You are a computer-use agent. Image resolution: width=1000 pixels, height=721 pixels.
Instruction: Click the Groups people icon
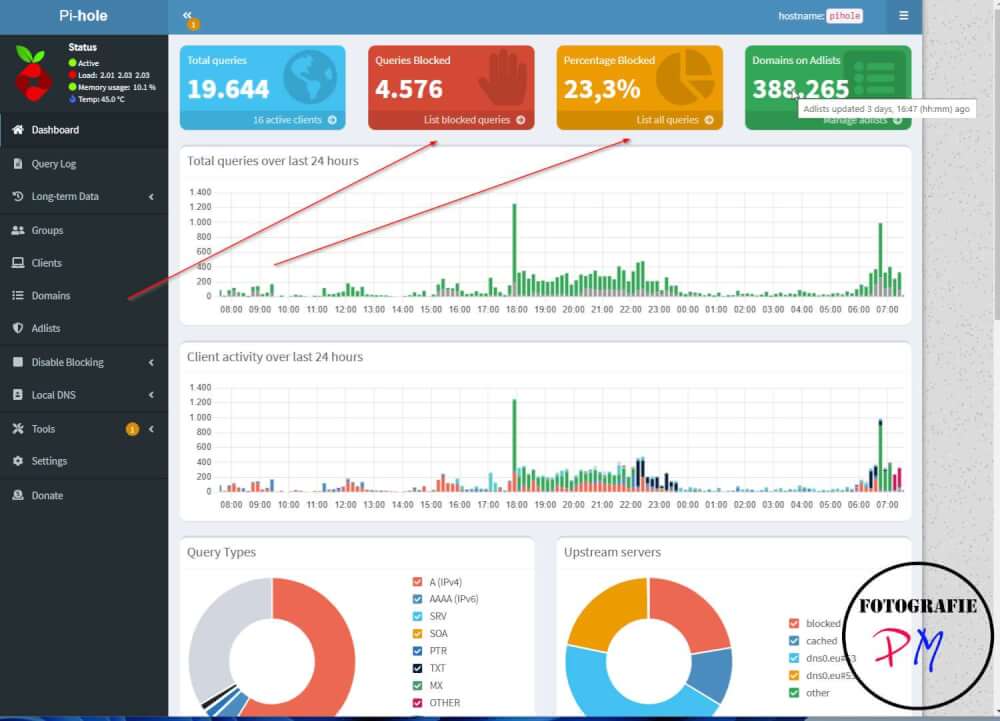click(18, 230)
